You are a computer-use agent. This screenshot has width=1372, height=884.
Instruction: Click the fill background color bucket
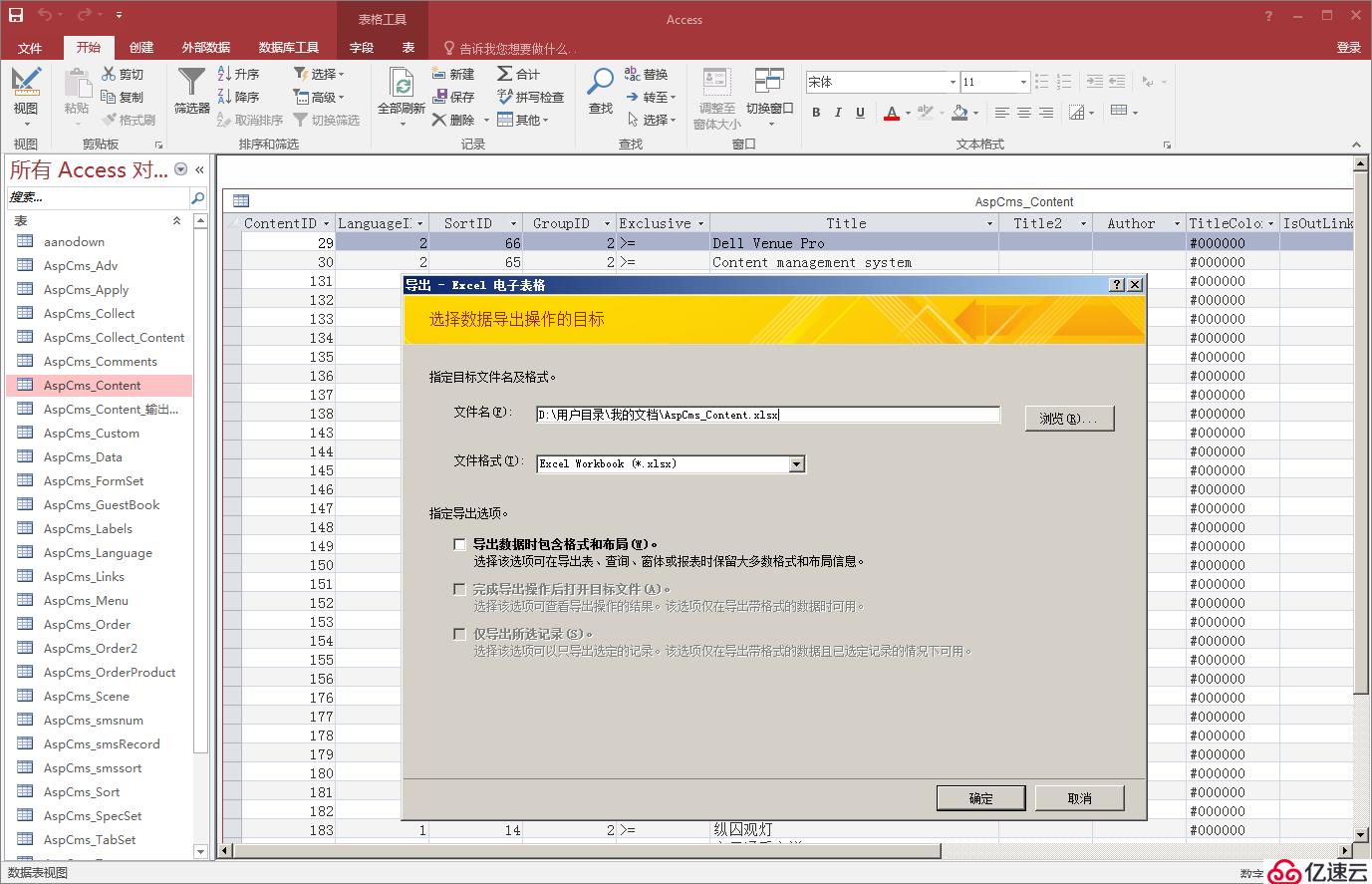[x=960, y=113]
